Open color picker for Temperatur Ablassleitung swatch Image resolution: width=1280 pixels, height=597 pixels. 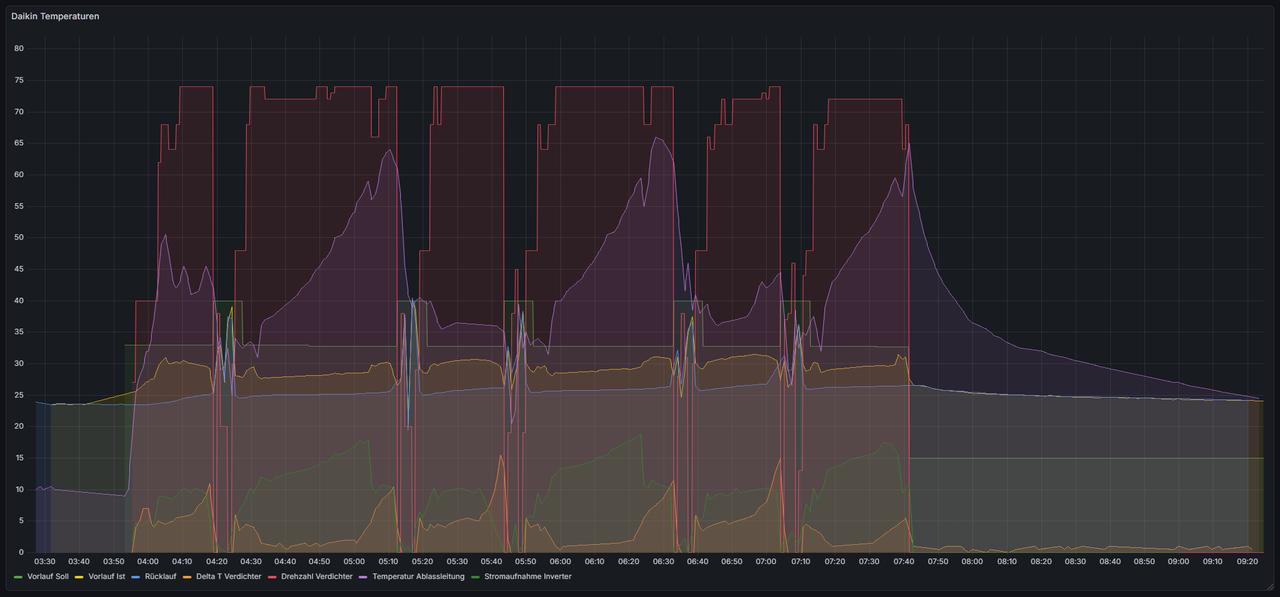pyautogui.click(x=365, y=577)
